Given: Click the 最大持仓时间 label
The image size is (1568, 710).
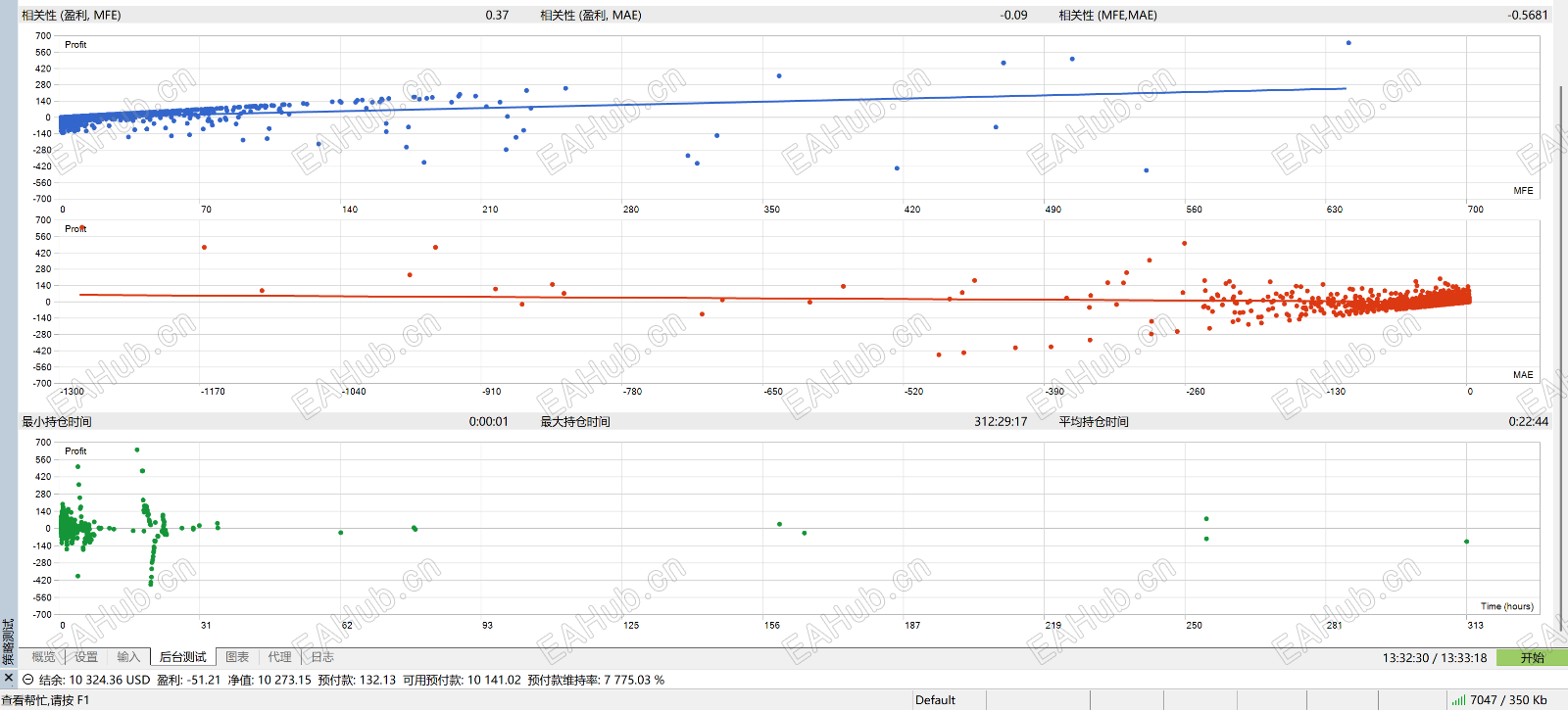Looking at the screenshot, I should click(575, 422).
